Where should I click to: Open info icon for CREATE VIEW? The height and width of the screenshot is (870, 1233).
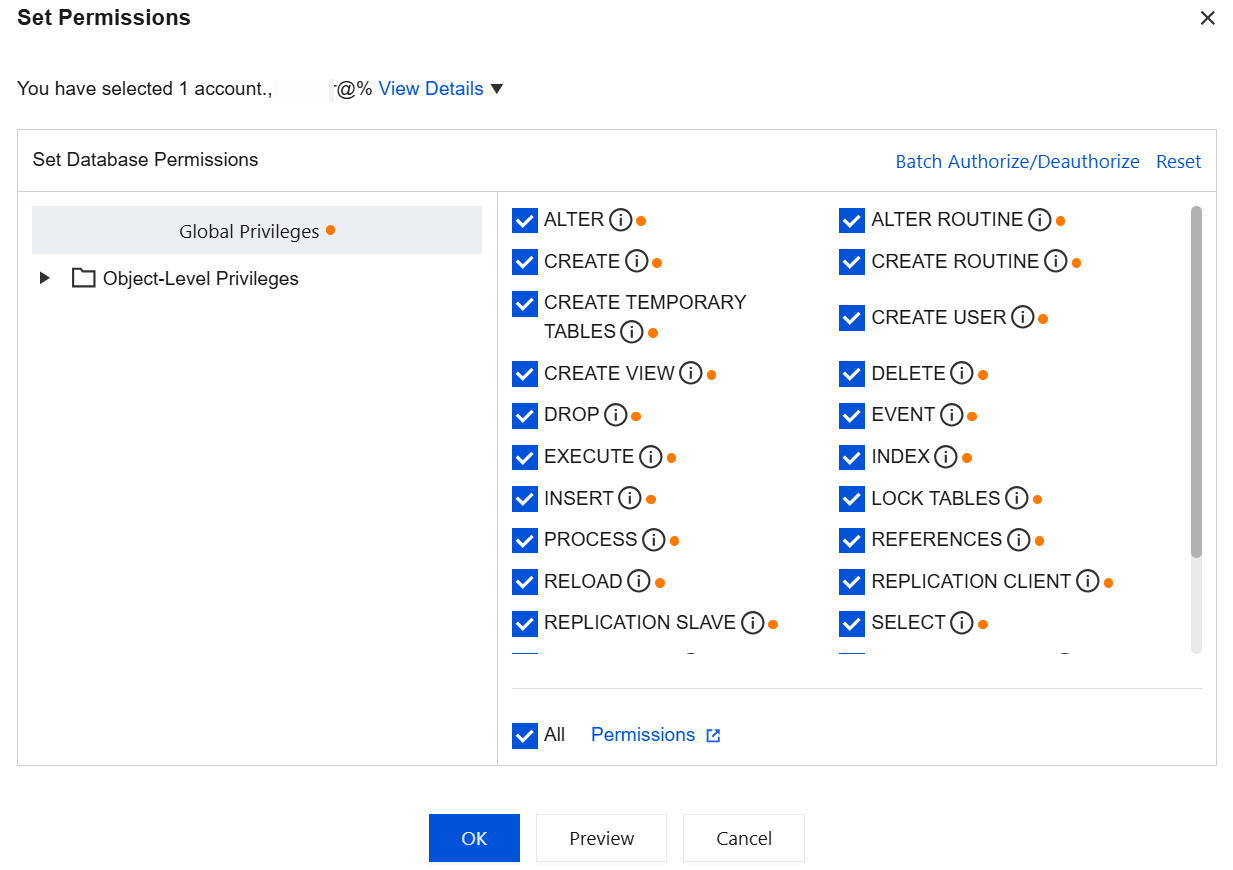pos(690,374)
